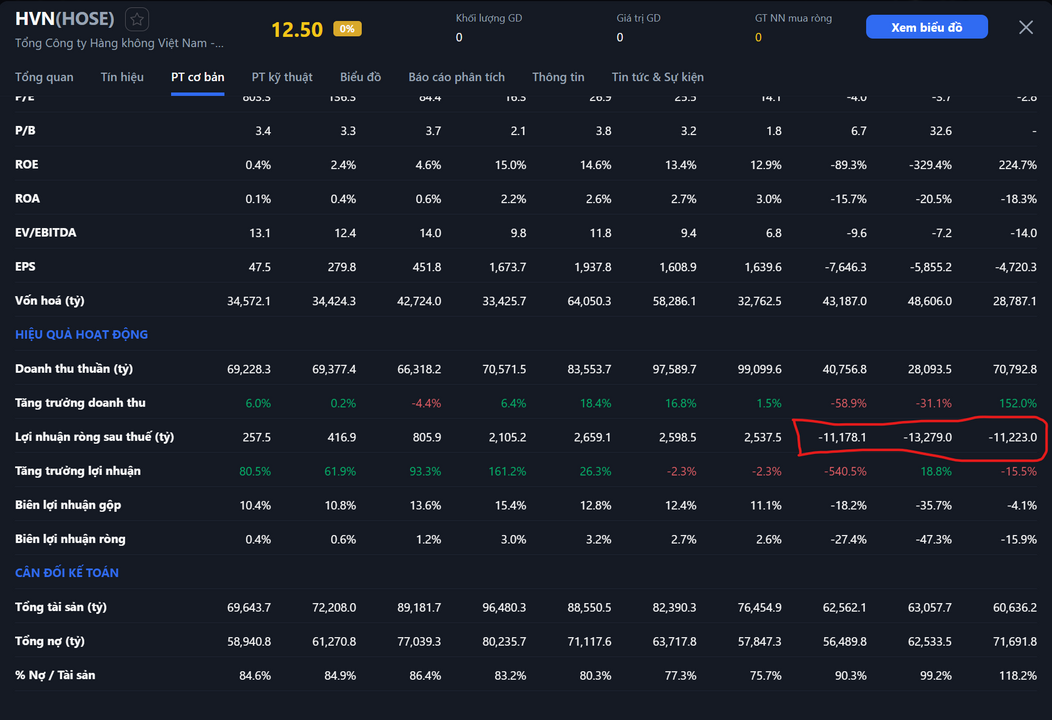
Task: Switch to the Tổng quan tab
Action: pyautogui.click(x=44, y=77)
